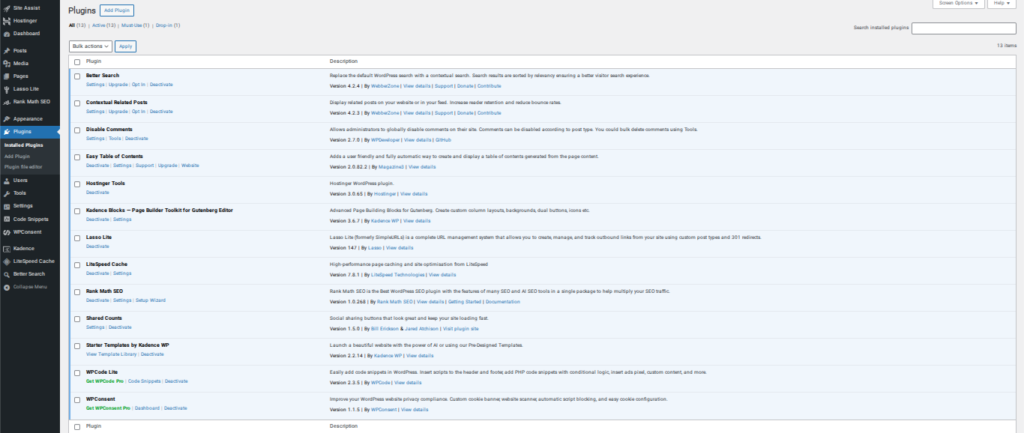This screenshot has height=433, width=1024.
Task: Open View Template Library link
Action: point(112,354)
